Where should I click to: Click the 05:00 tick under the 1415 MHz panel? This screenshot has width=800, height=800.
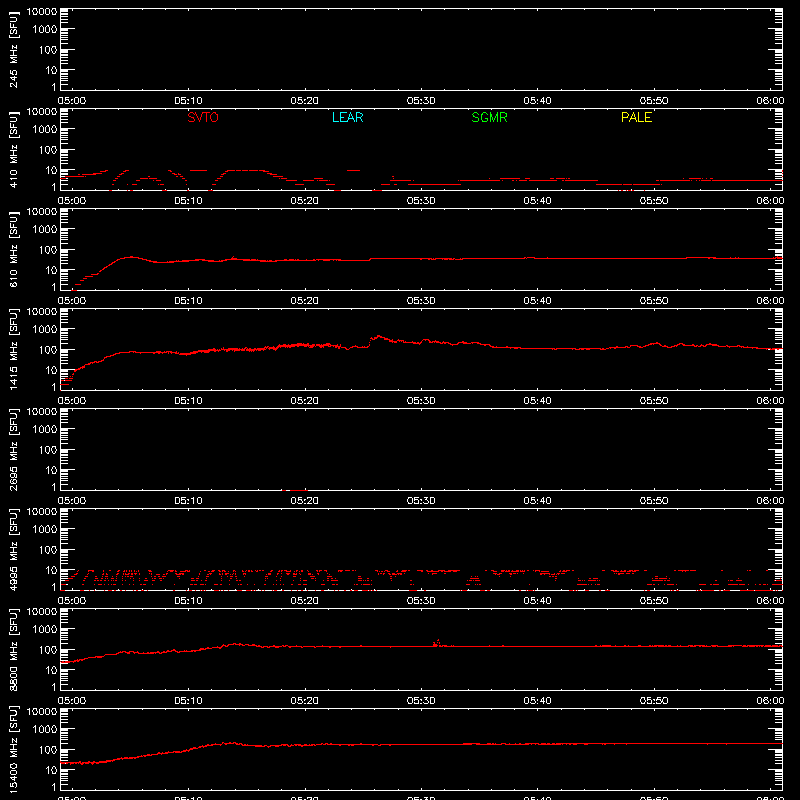72,401
